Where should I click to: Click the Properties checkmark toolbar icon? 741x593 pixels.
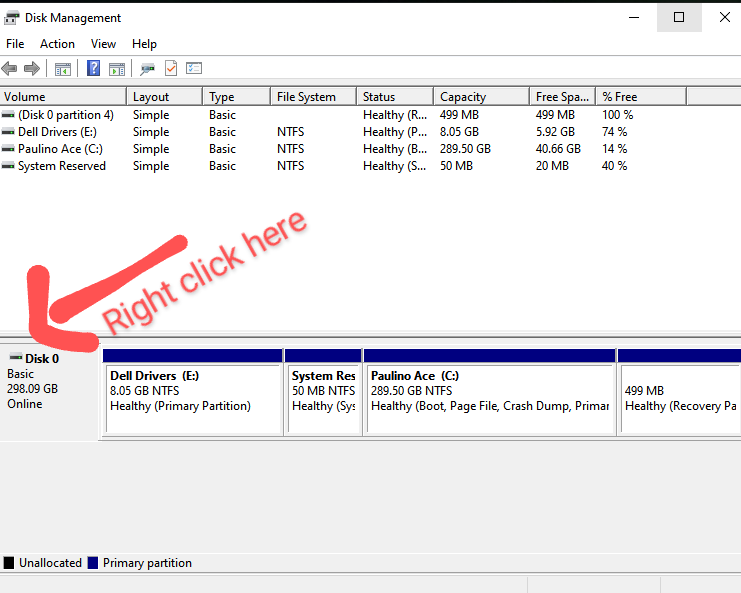171,69
